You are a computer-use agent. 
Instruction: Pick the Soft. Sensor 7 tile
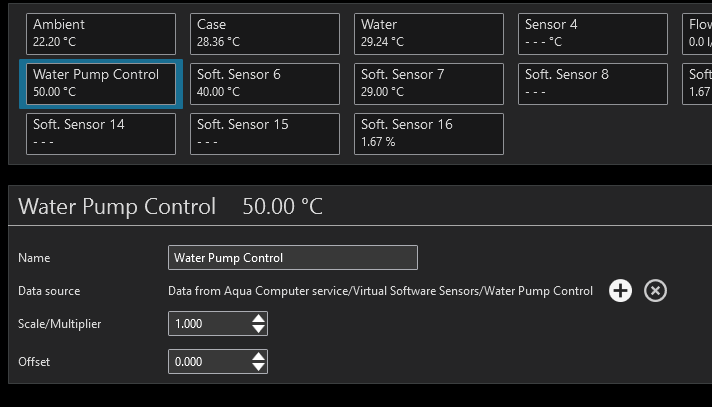429,83
